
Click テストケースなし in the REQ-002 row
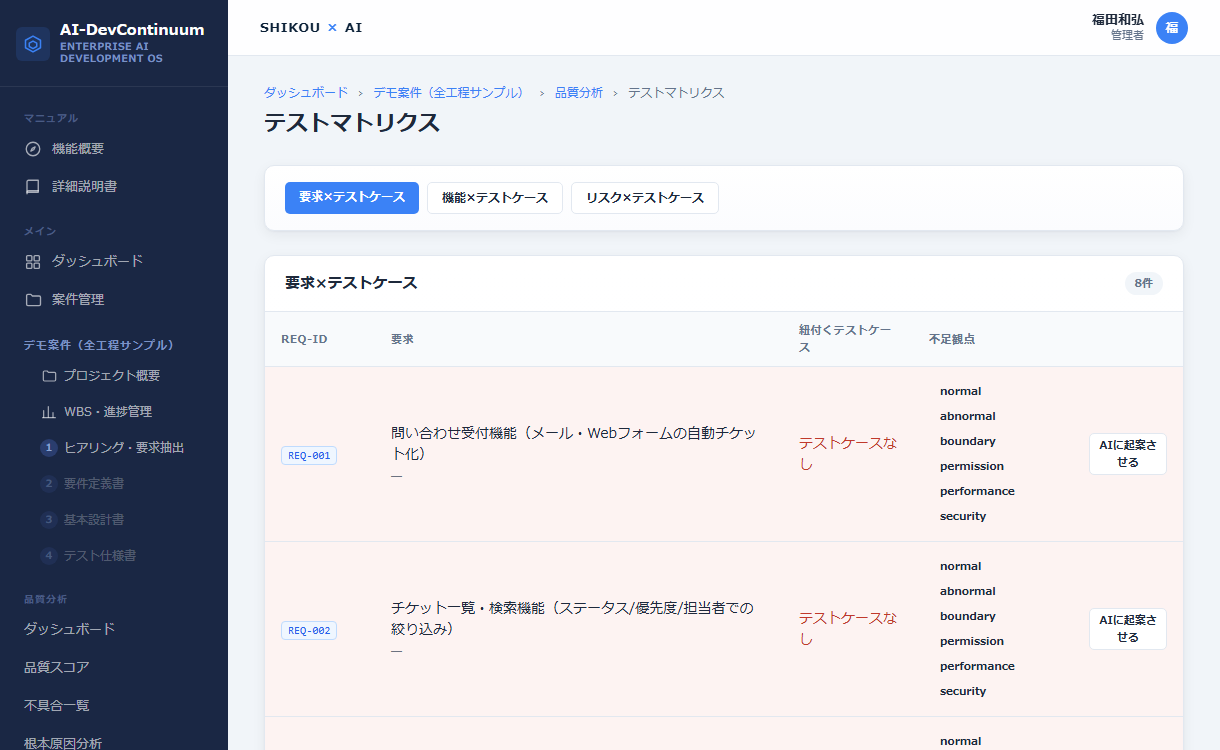[848, 629]
